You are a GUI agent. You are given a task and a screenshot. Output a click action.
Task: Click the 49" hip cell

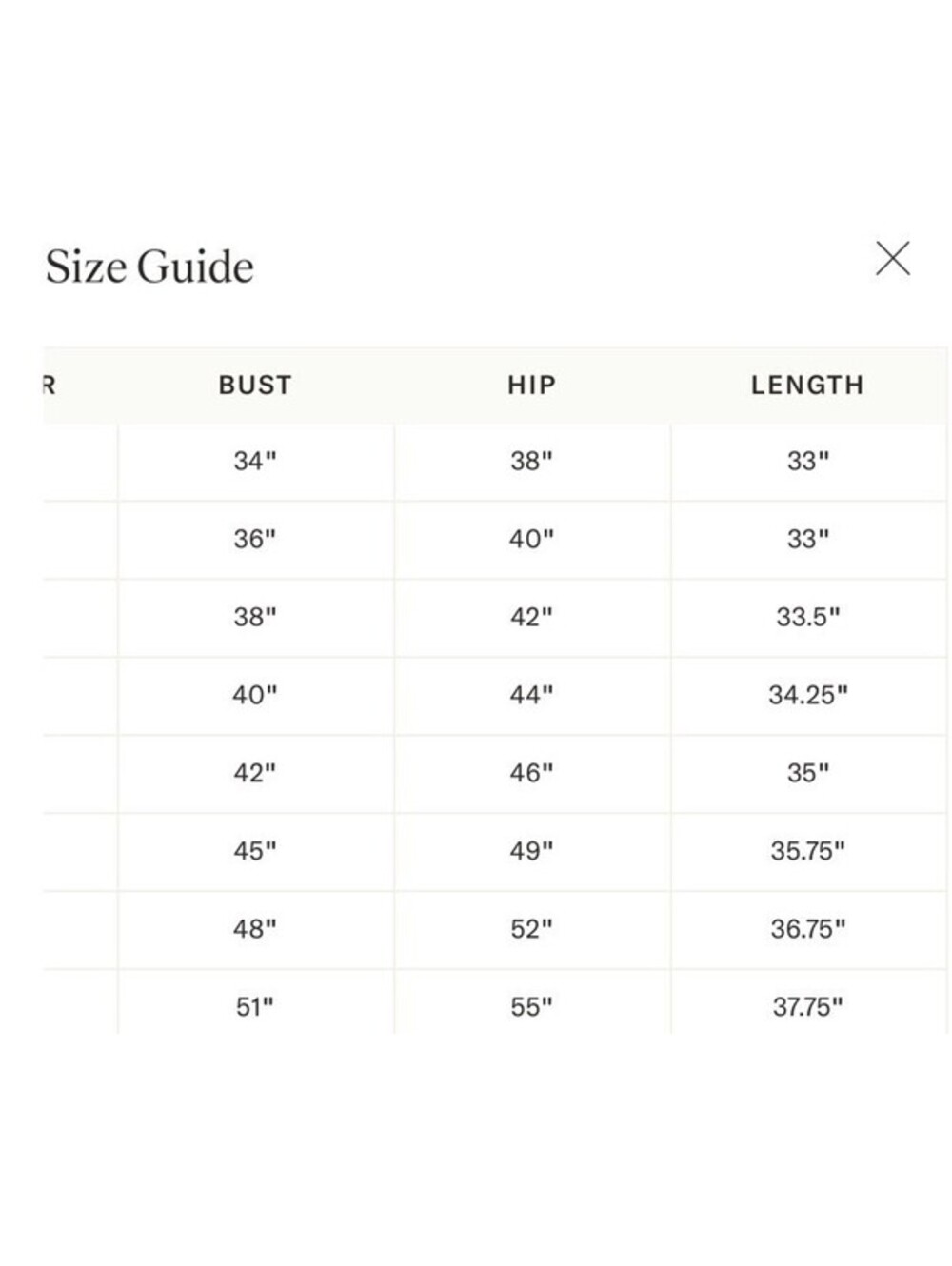click(531, 851)
